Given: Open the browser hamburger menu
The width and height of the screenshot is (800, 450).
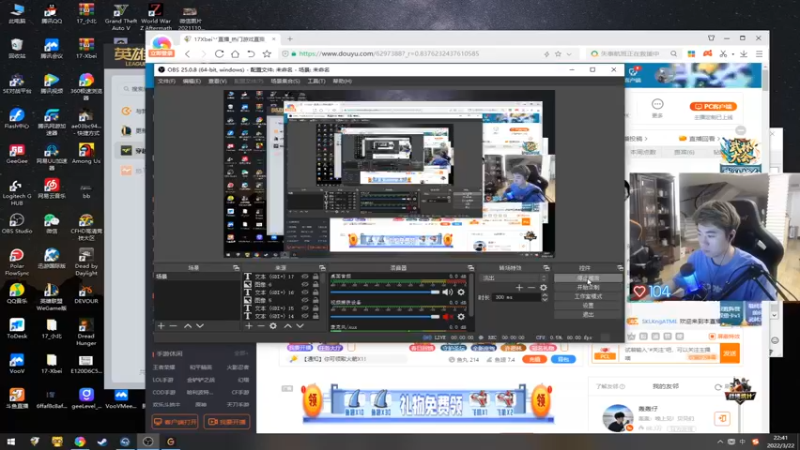Looking at the screenshot, I should 759,54.
